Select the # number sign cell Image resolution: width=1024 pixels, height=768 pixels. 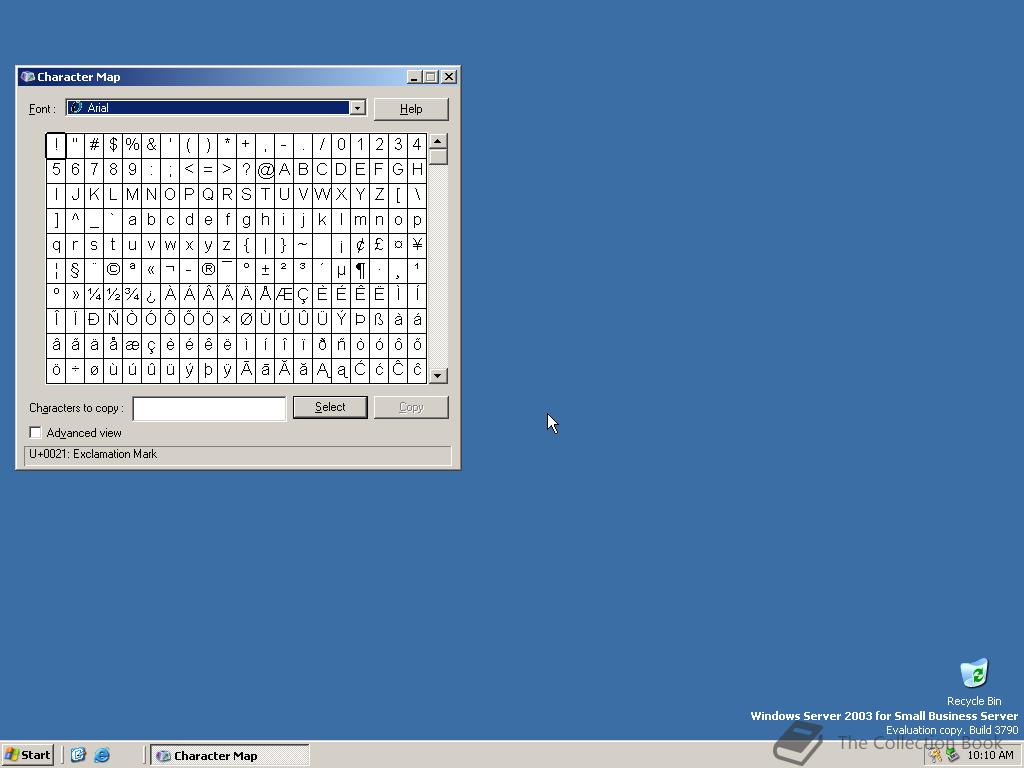(x=94, y=145)
